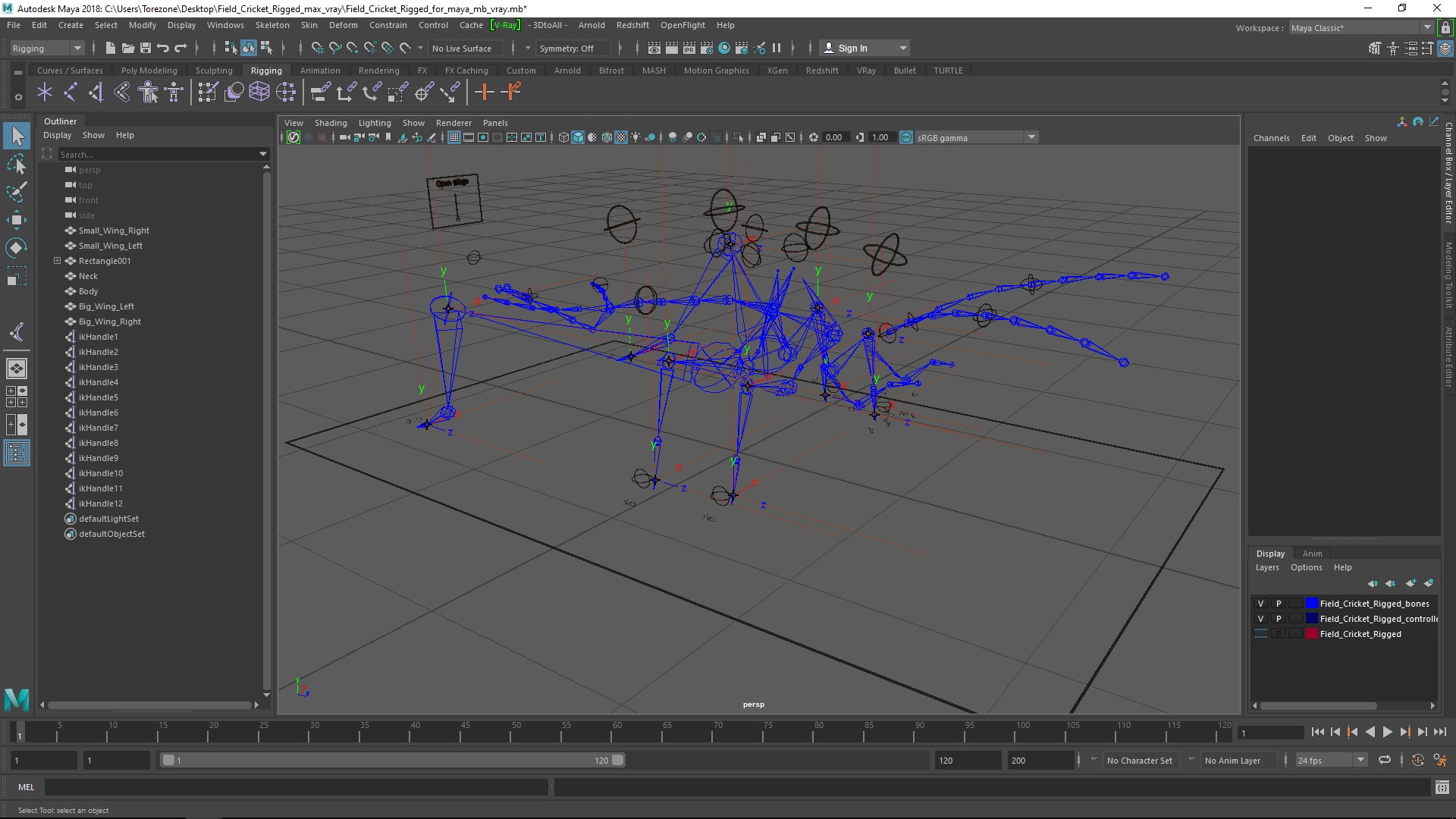Toggle visibility of Field_Cricket_Rigged_bones layer

click(1260, 604)
